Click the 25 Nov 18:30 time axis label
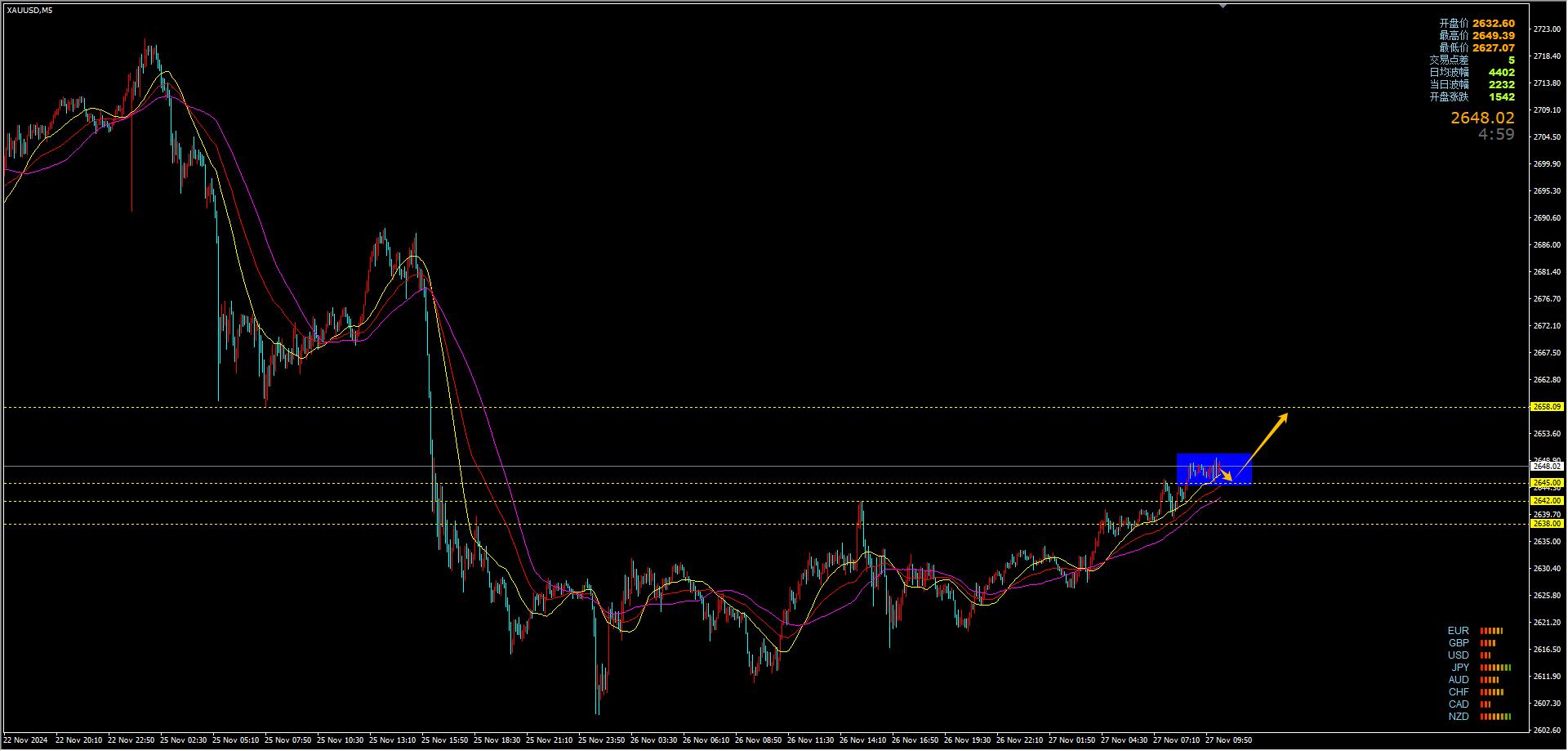The width and height of the screenshot is (1568, 751). click(x=497, y=740)
